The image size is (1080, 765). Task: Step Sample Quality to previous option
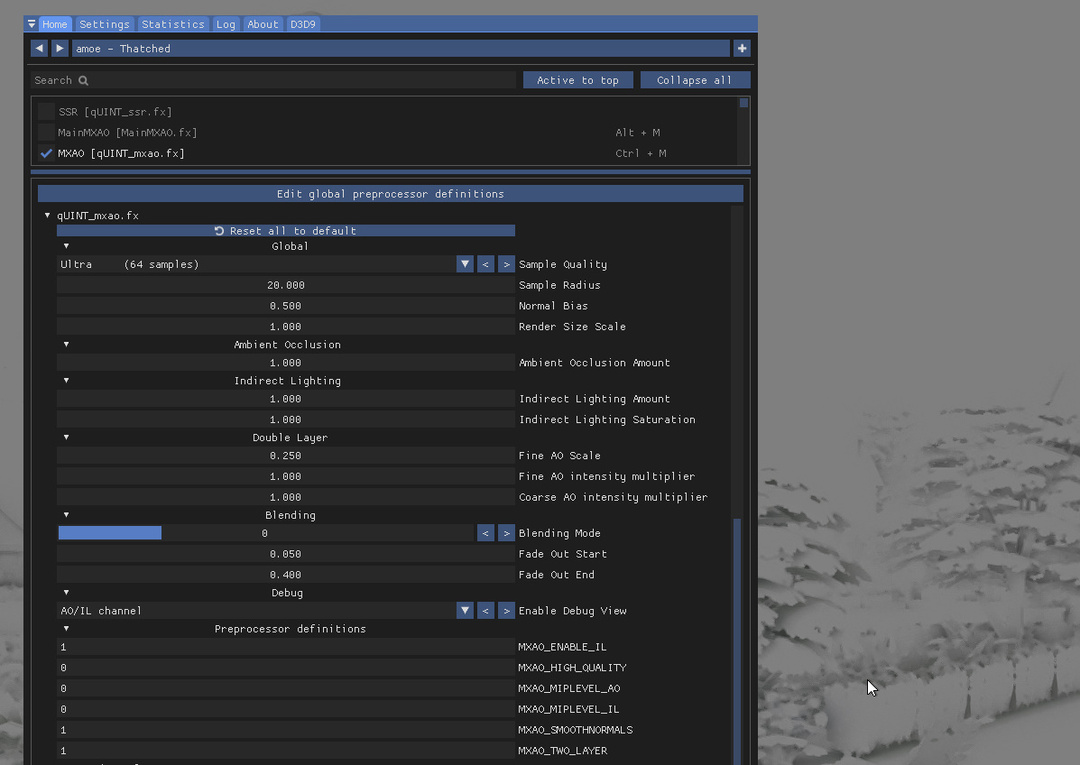click(486, 264)
